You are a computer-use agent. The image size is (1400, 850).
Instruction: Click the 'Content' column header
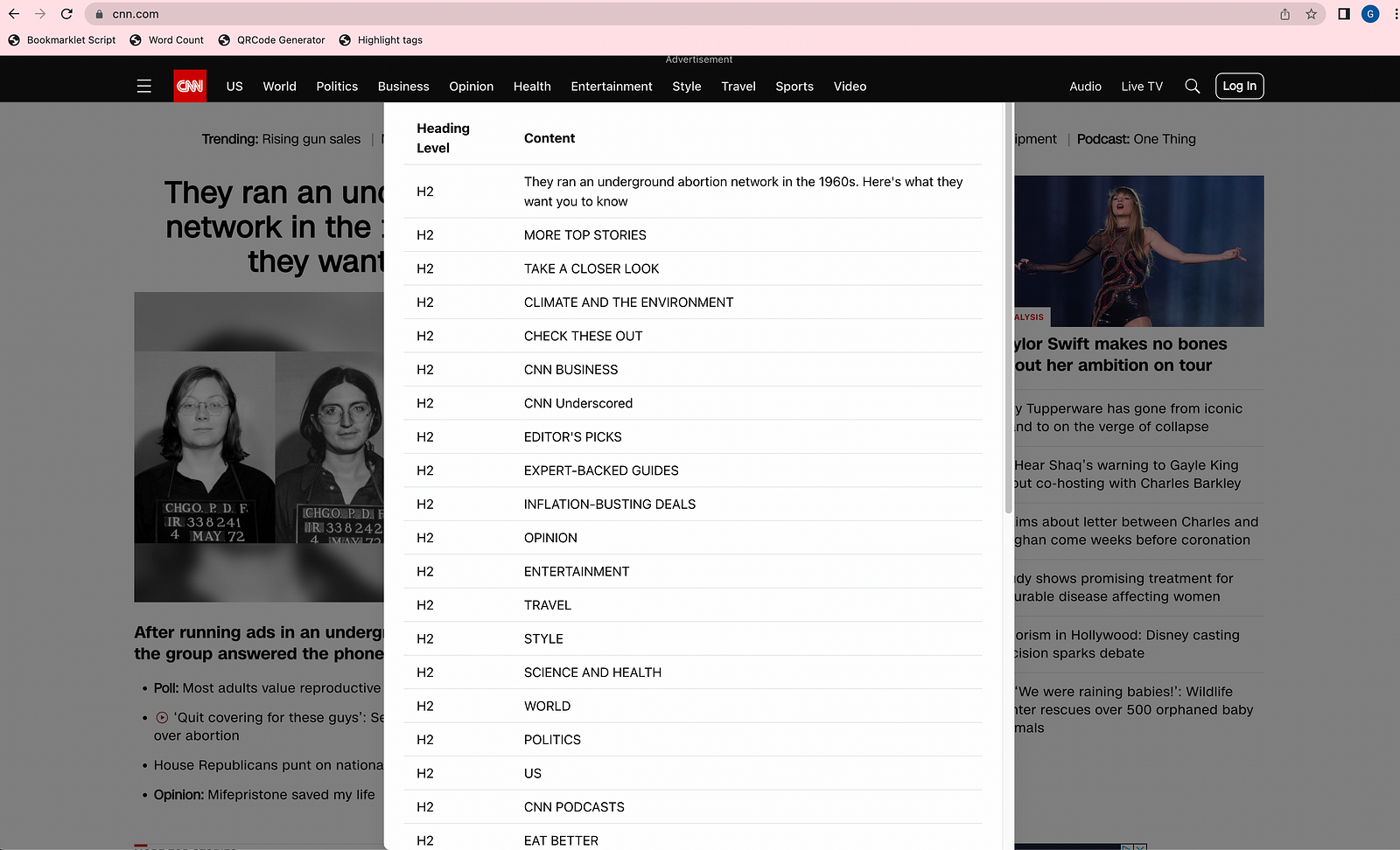pyautogui.click(x=549, y=138)
